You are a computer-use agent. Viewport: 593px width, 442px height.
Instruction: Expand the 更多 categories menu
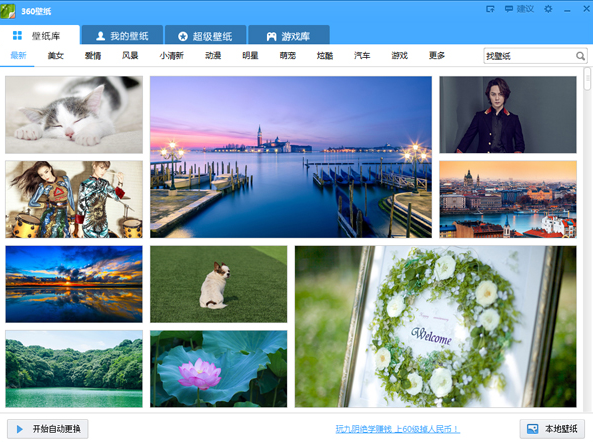437,56
